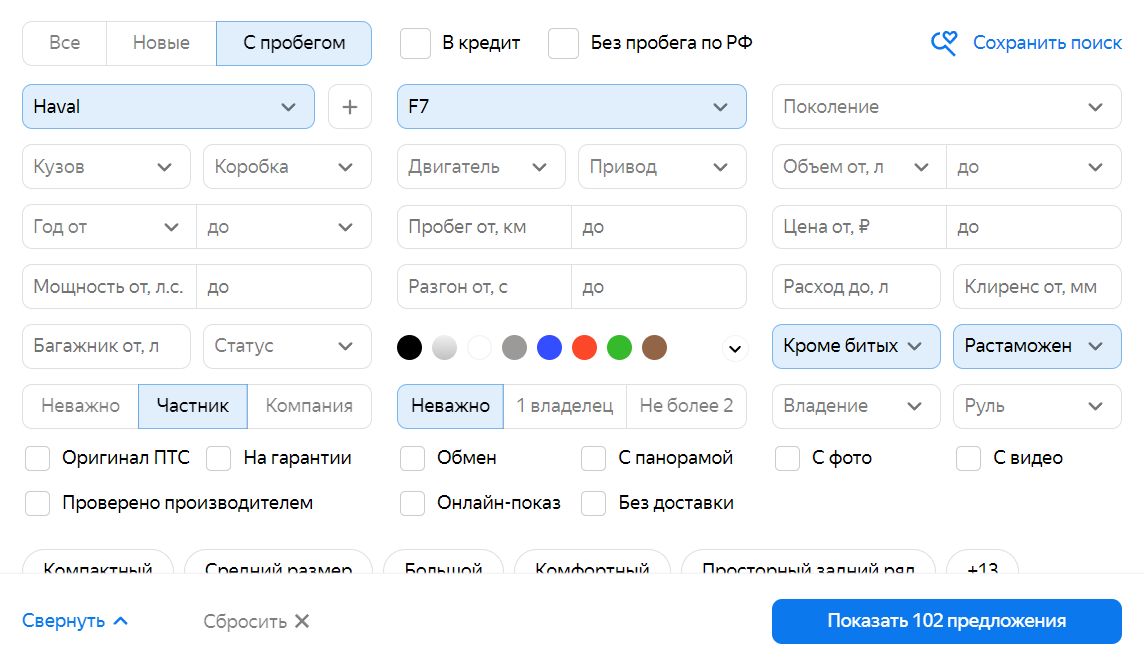Enable Оригинал ПТС checkbox
The width and height of the screenshot is (1144, 658).
[x=37, y=458]
